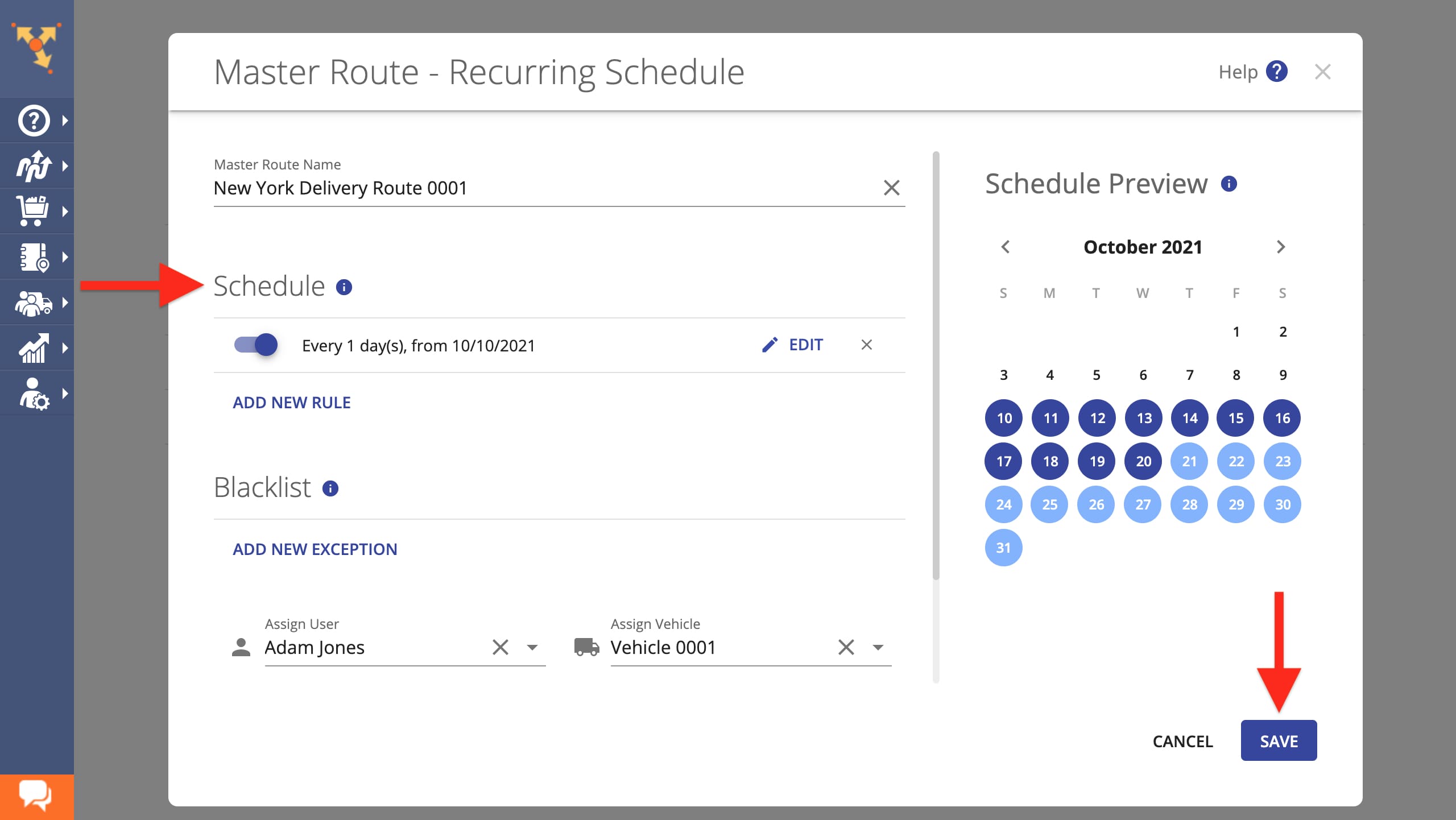Click the Schedule Preview info icon

coord(1229,184)
